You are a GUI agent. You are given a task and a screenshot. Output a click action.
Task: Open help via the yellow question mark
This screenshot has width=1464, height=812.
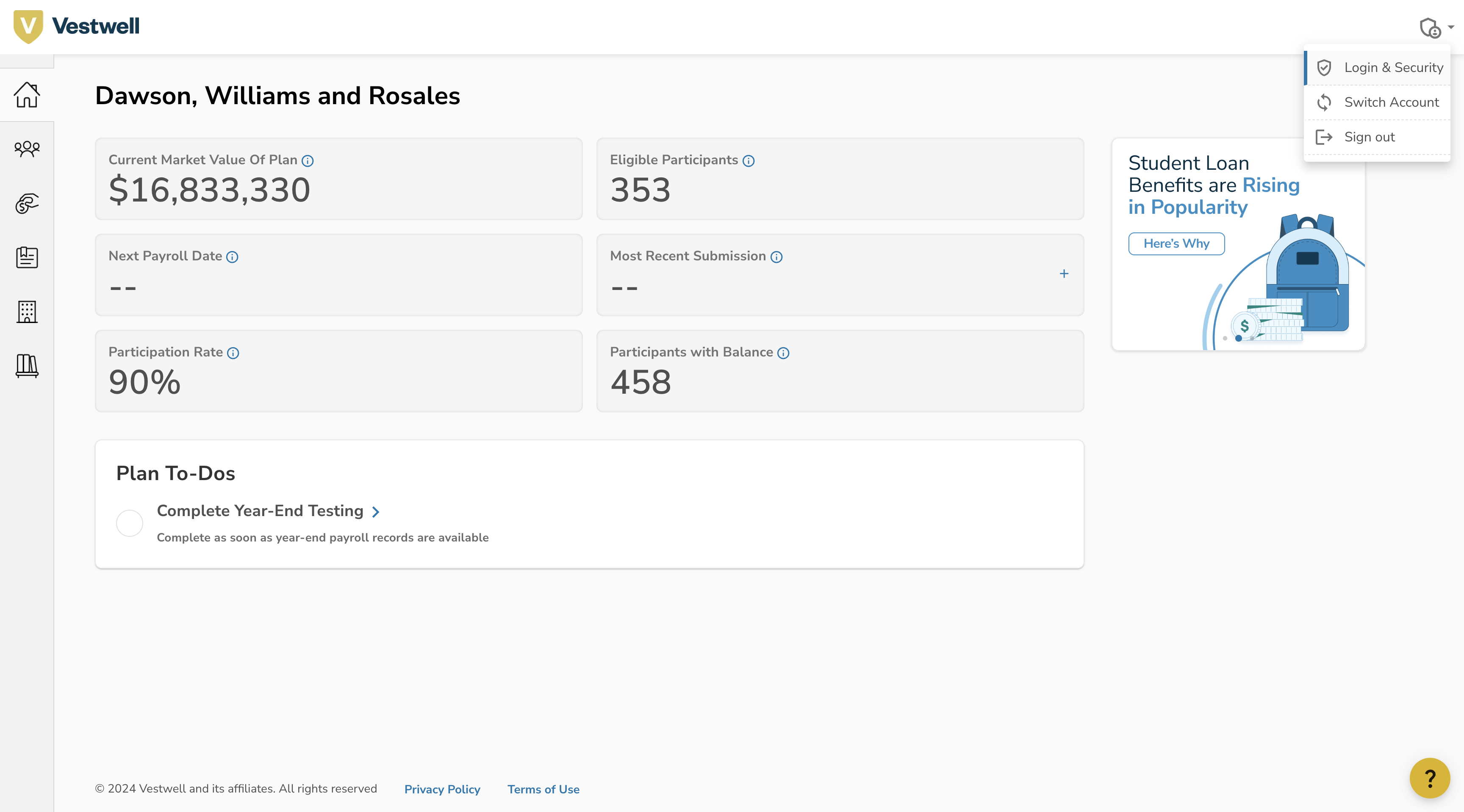coord(1430,778)
